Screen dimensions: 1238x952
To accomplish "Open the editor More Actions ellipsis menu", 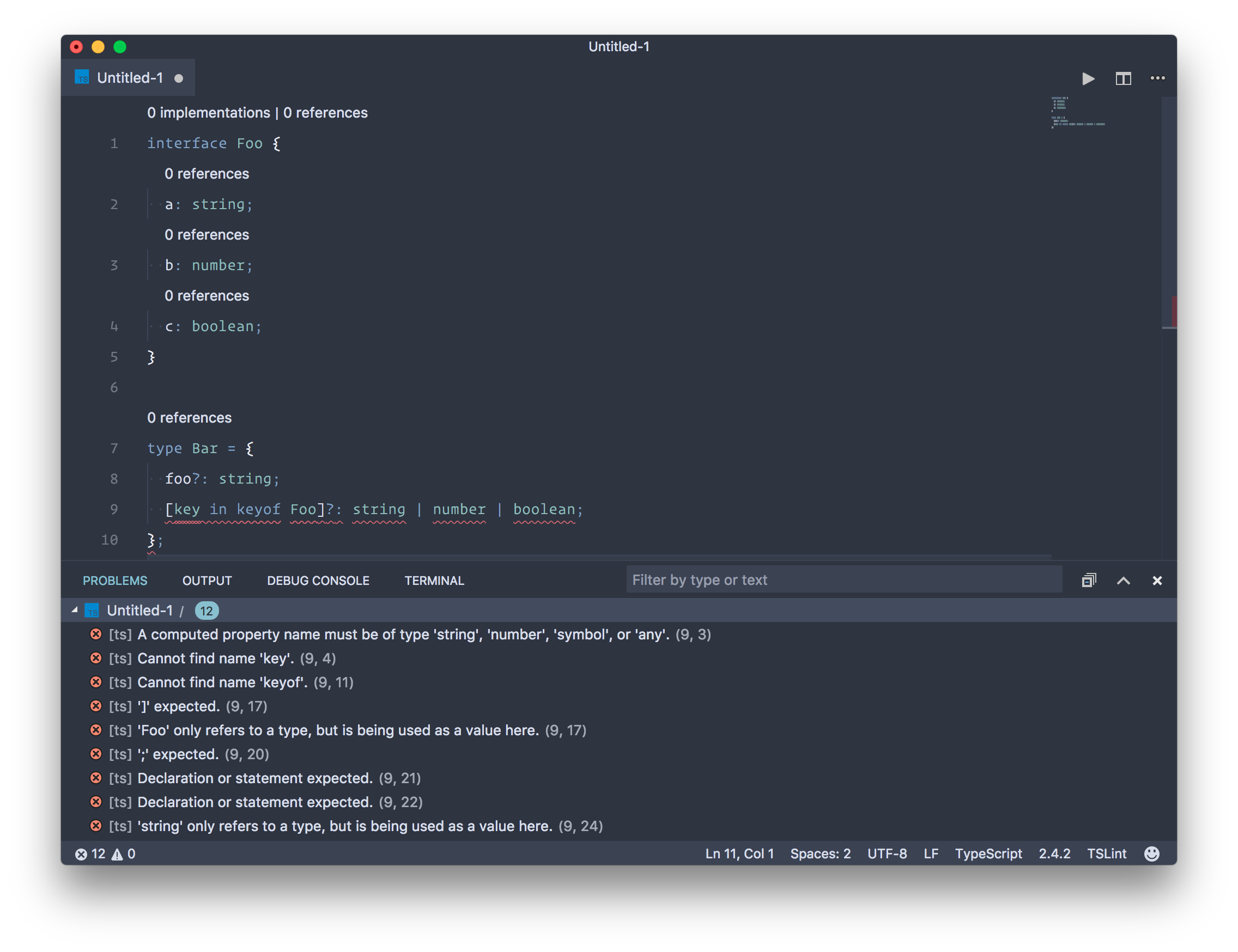I will coord(1157,78).
